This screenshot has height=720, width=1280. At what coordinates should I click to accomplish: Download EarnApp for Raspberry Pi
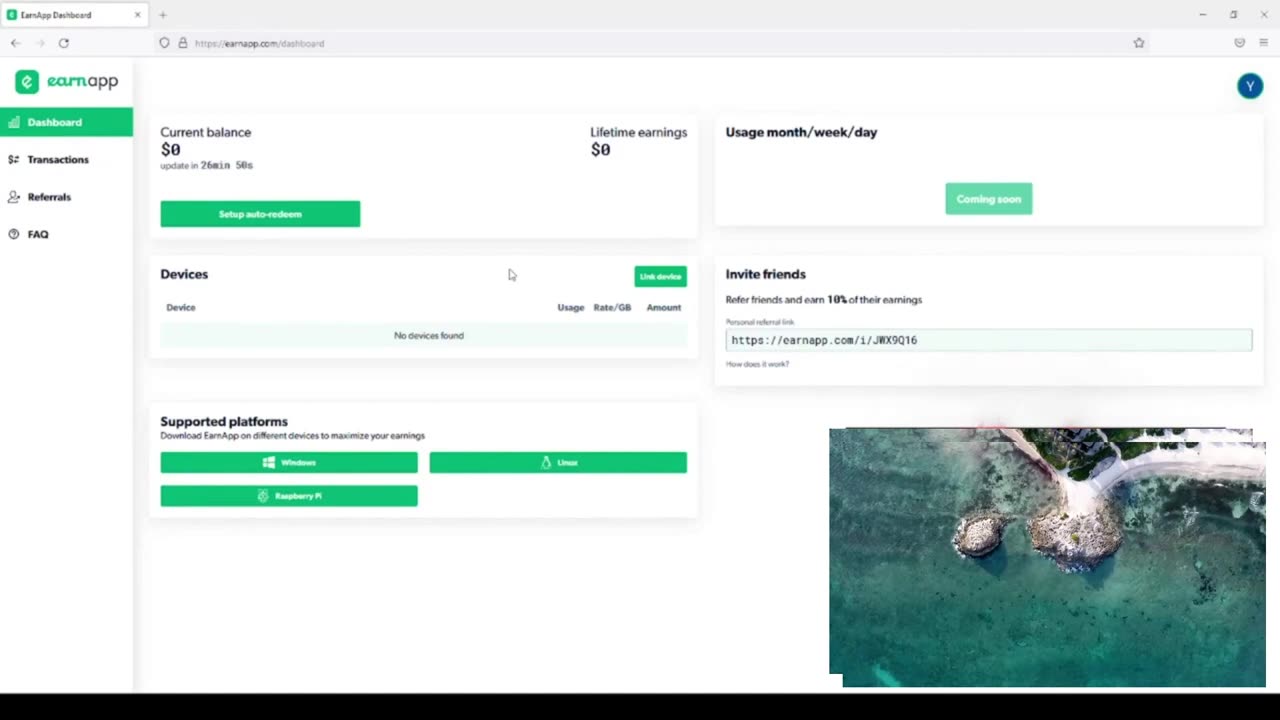click(x=289, y=496)
